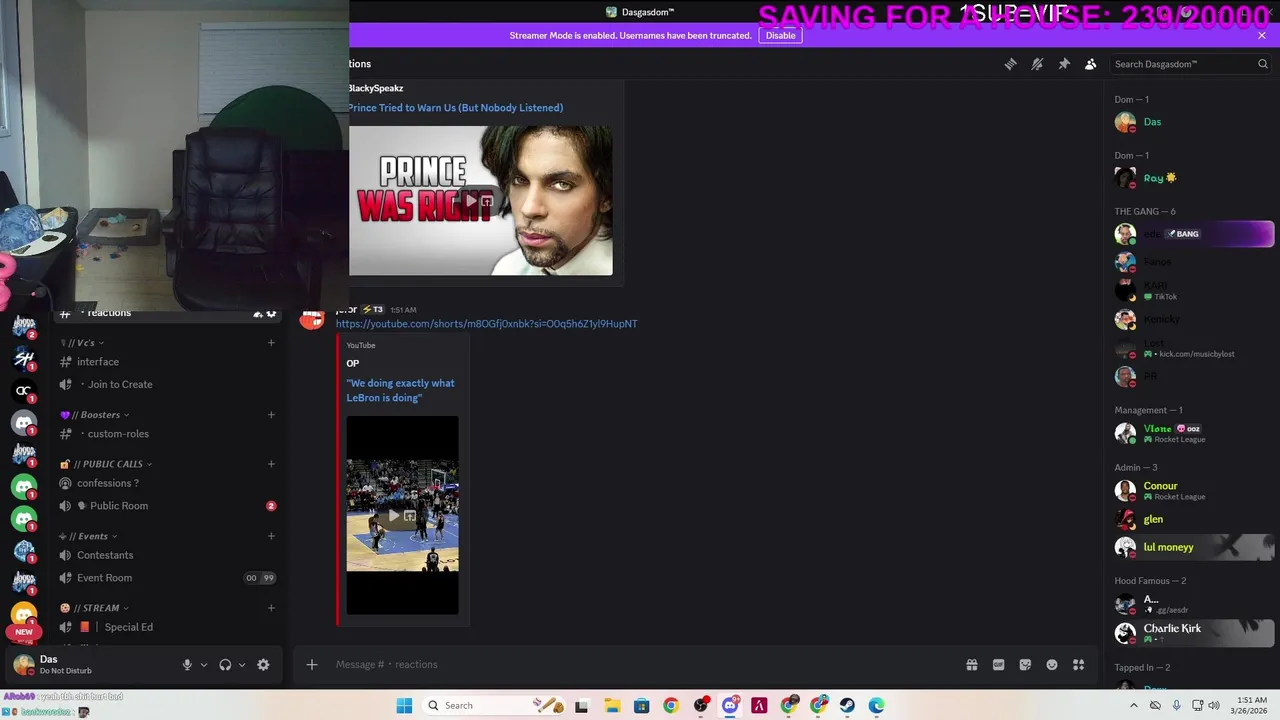
Task: Open Das member profile in member list
Action: click(x=1194, y=122)
